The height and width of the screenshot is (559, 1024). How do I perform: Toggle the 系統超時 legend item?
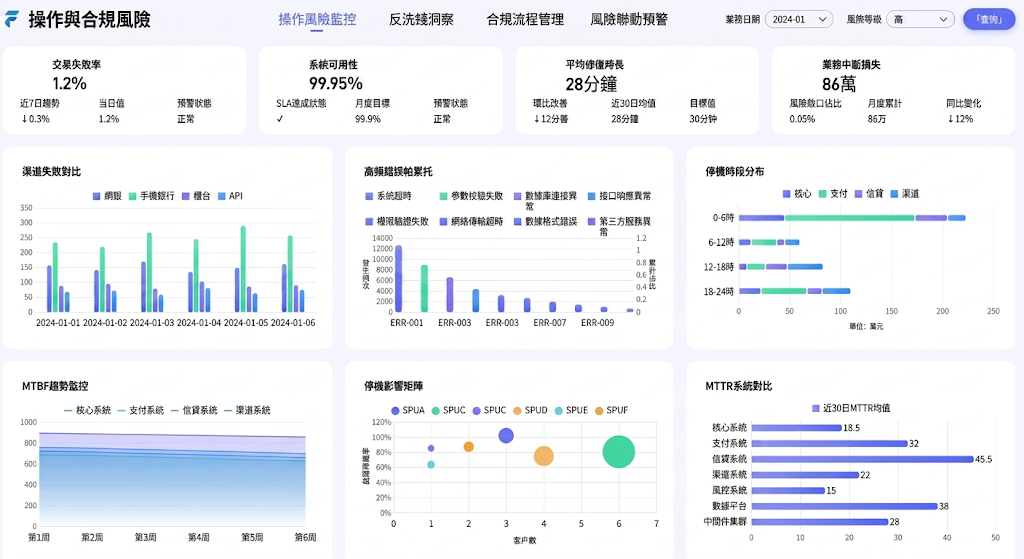coord(389,196)
